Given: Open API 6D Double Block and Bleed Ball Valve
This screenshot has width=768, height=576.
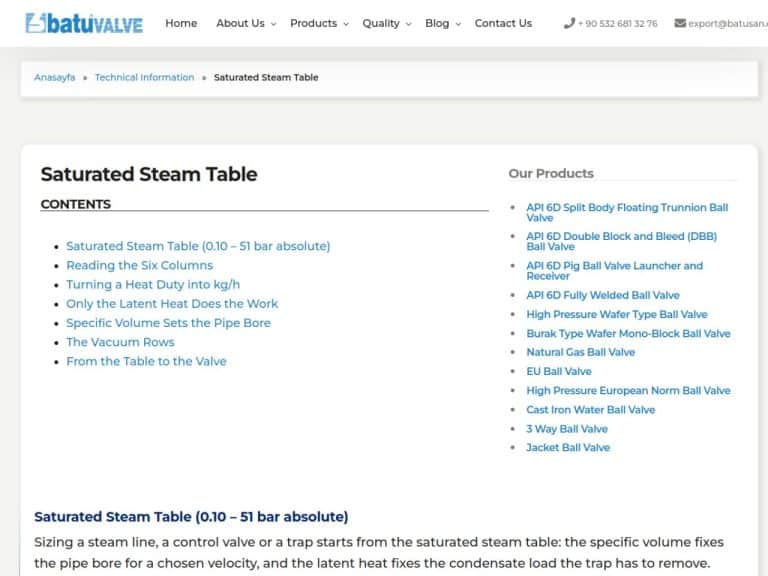Looking at the screenshot, I should (622, 241).
